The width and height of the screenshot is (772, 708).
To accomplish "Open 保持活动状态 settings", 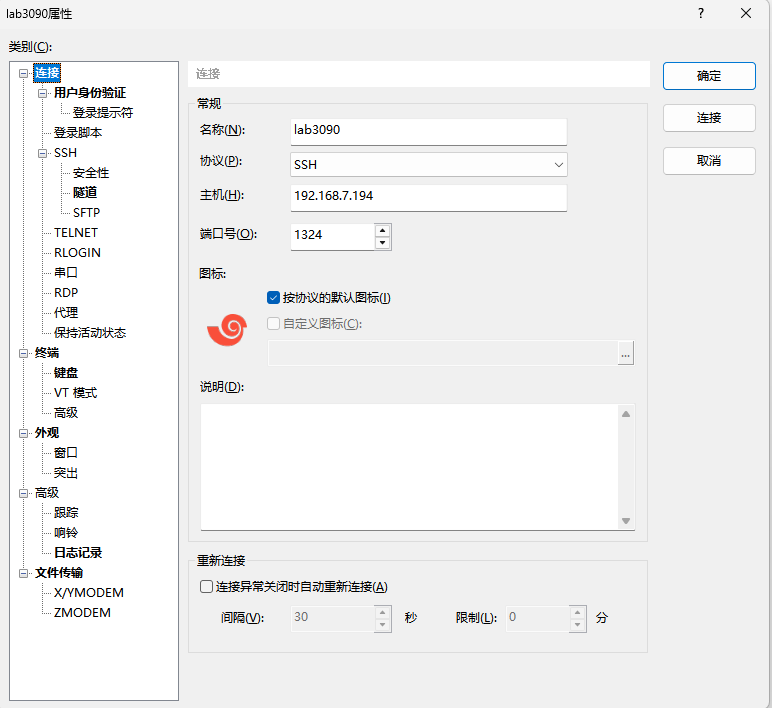I will click(x=90, y=333).
